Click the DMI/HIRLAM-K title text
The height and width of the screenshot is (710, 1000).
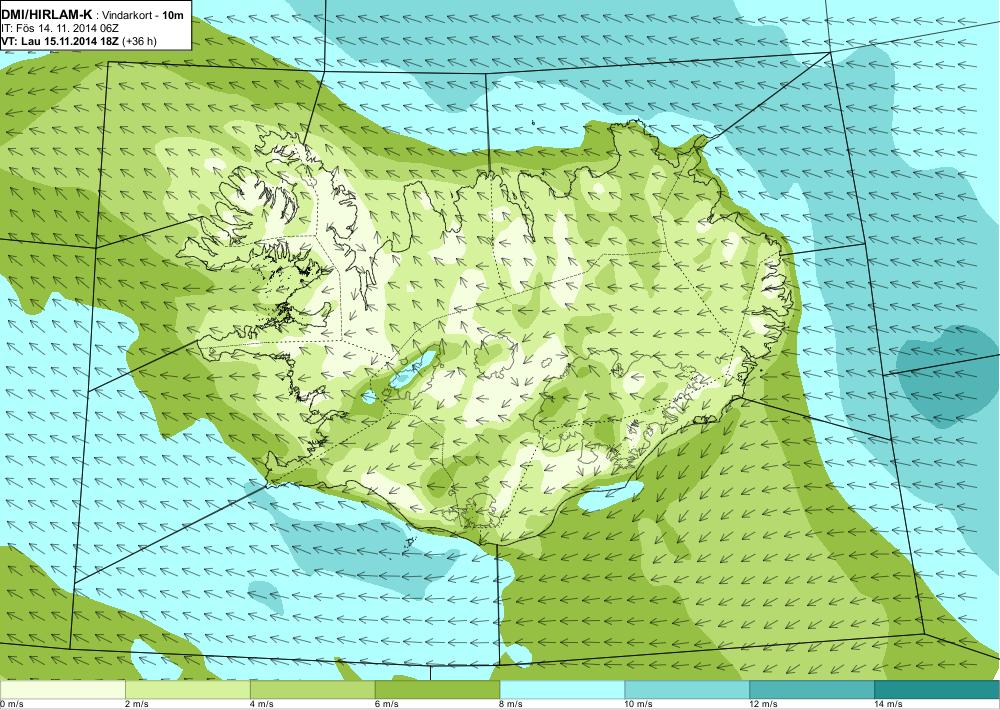[47, 15]
